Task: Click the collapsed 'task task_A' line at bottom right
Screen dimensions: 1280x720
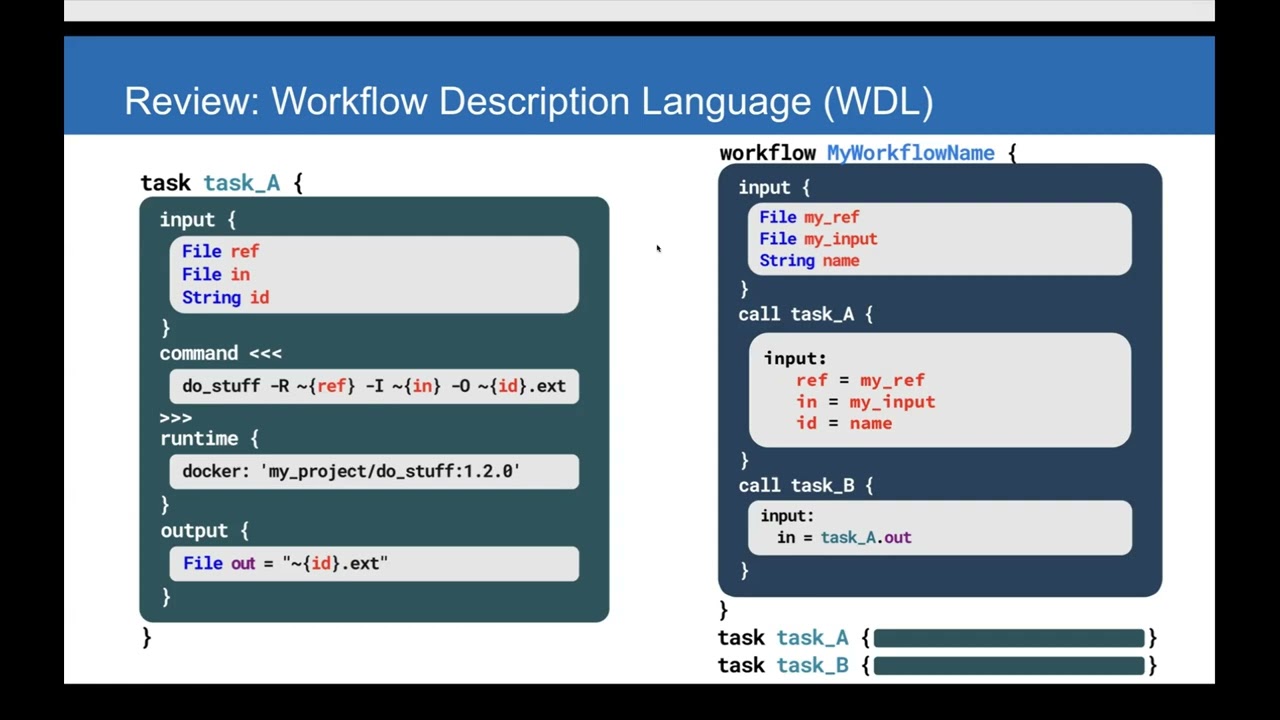Action: (x=937, y=638)
